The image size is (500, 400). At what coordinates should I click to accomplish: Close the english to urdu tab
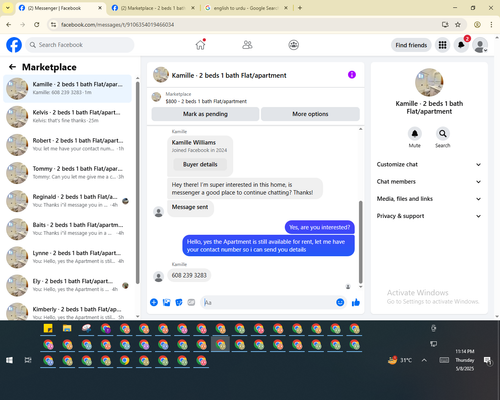286,8
